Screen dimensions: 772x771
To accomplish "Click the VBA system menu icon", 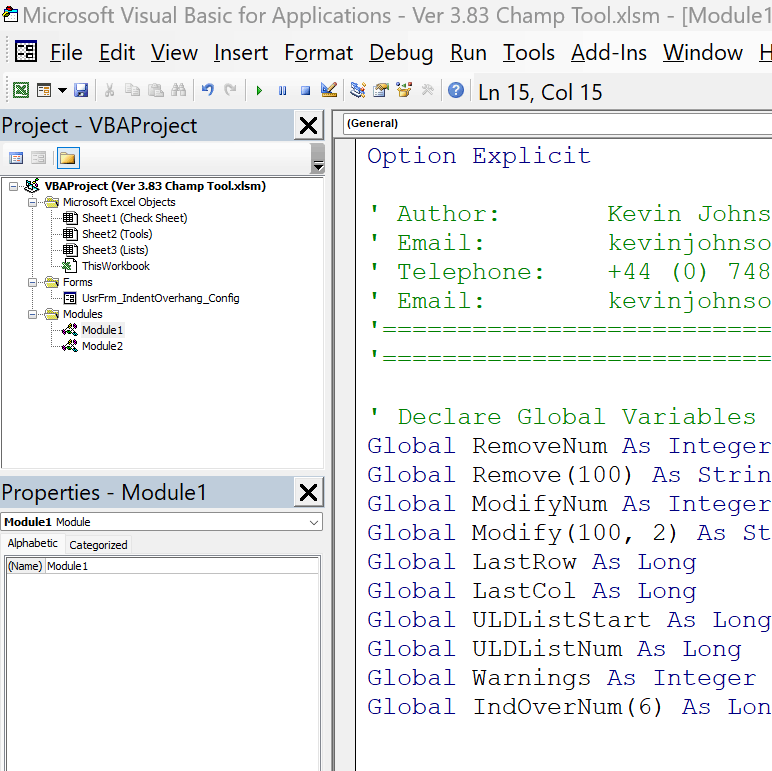I will click(26, 52).
